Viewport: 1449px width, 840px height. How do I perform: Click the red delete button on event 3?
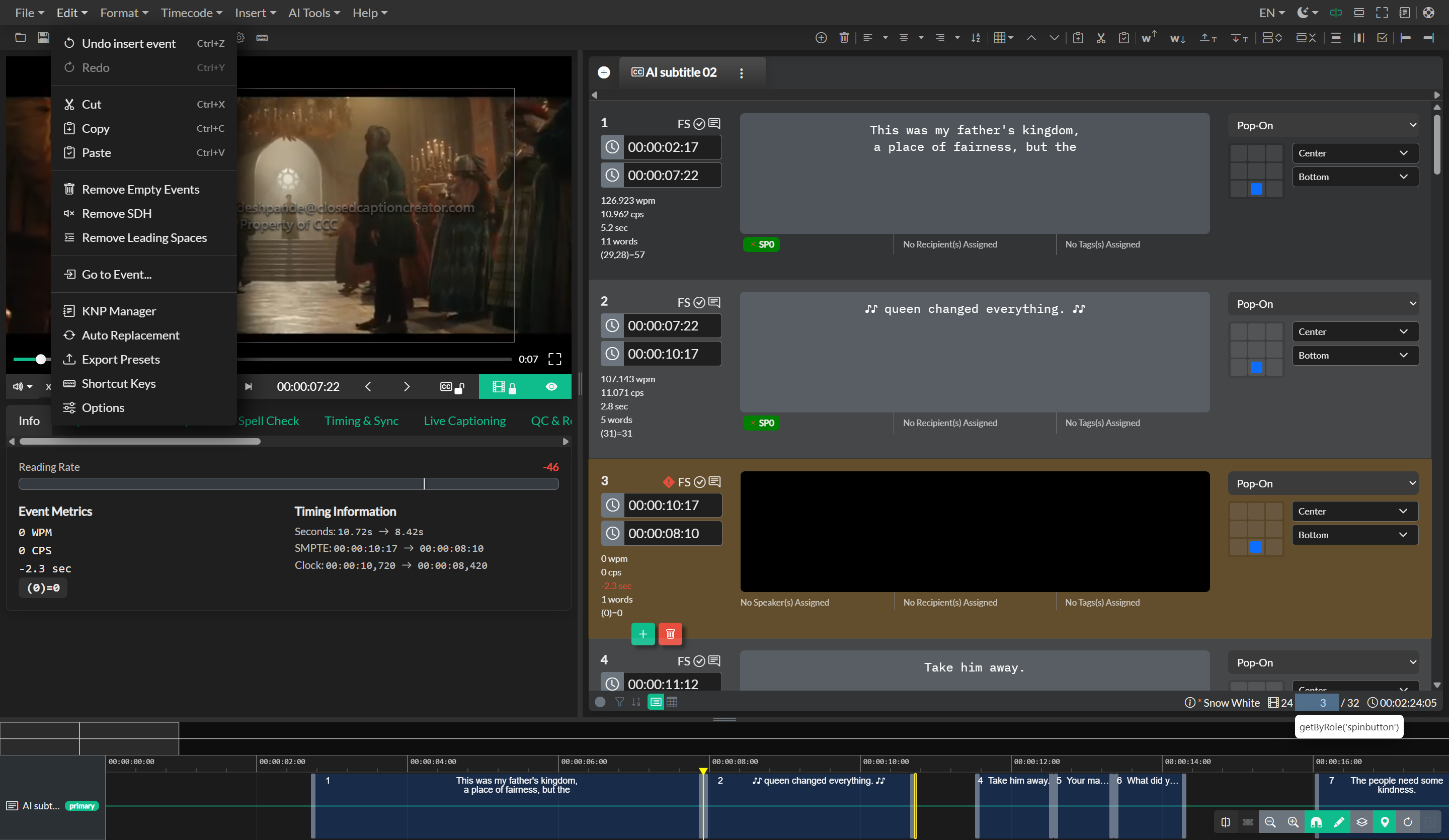670,634
